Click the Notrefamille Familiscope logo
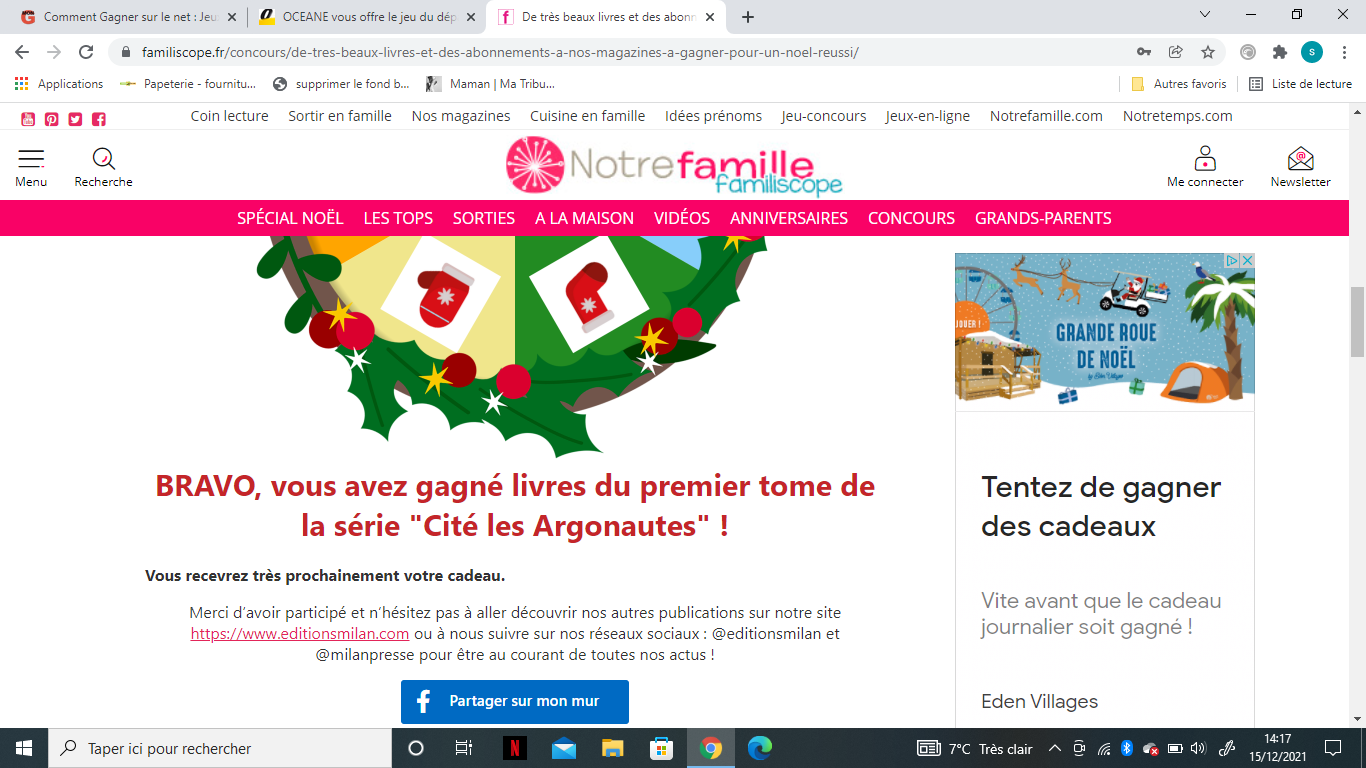This screenshot has height=768, width=1366. (675, 165)
